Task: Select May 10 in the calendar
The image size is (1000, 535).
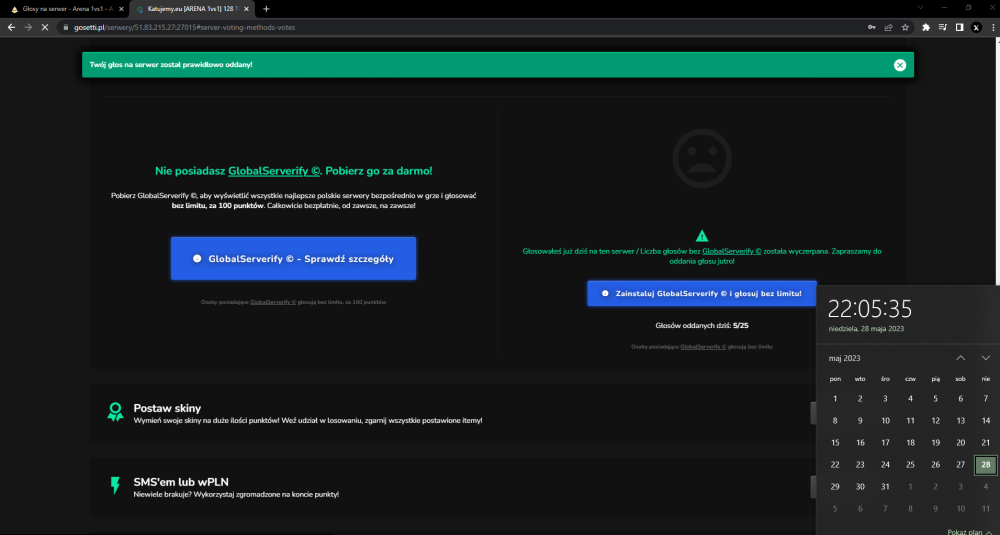Action: (885, 421)
